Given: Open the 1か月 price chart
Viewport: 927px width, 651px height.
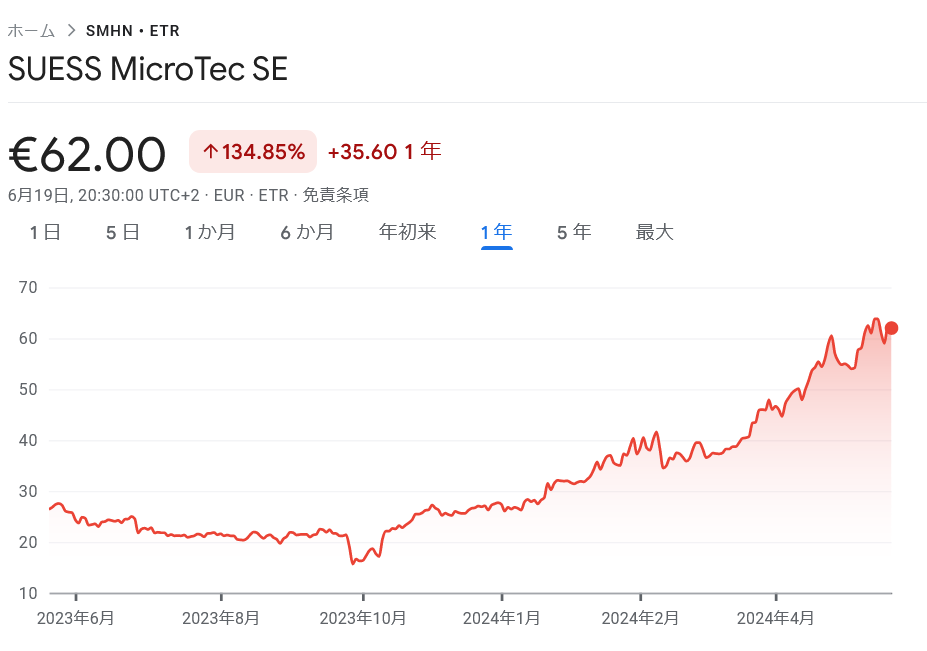Looking at the screenshot, I should 210,231.
